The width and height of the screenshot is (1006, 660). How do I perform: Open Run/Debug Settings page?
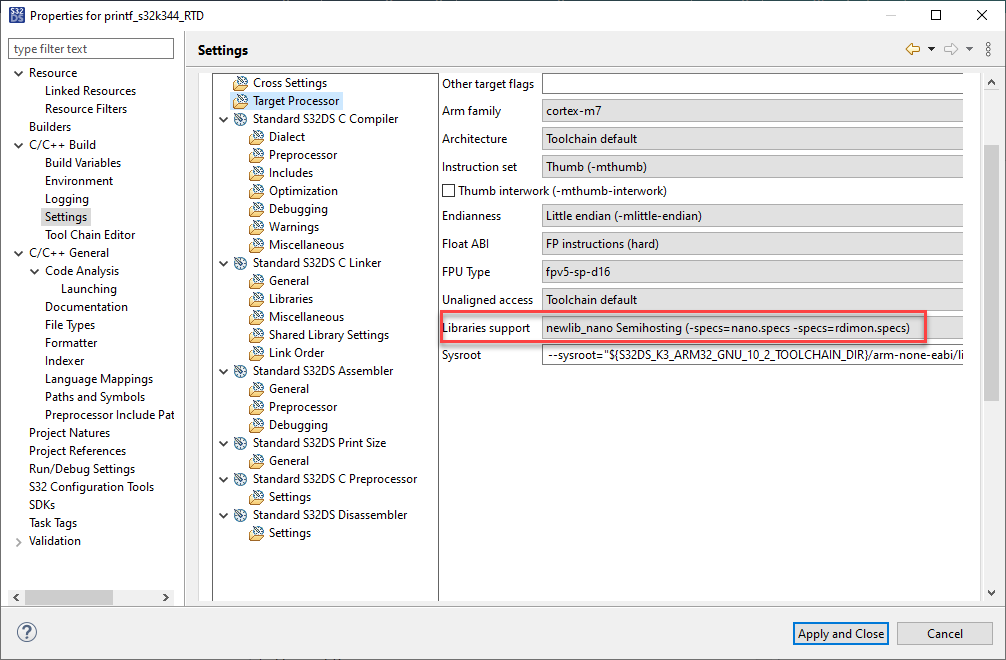click(x=82, y=469)
